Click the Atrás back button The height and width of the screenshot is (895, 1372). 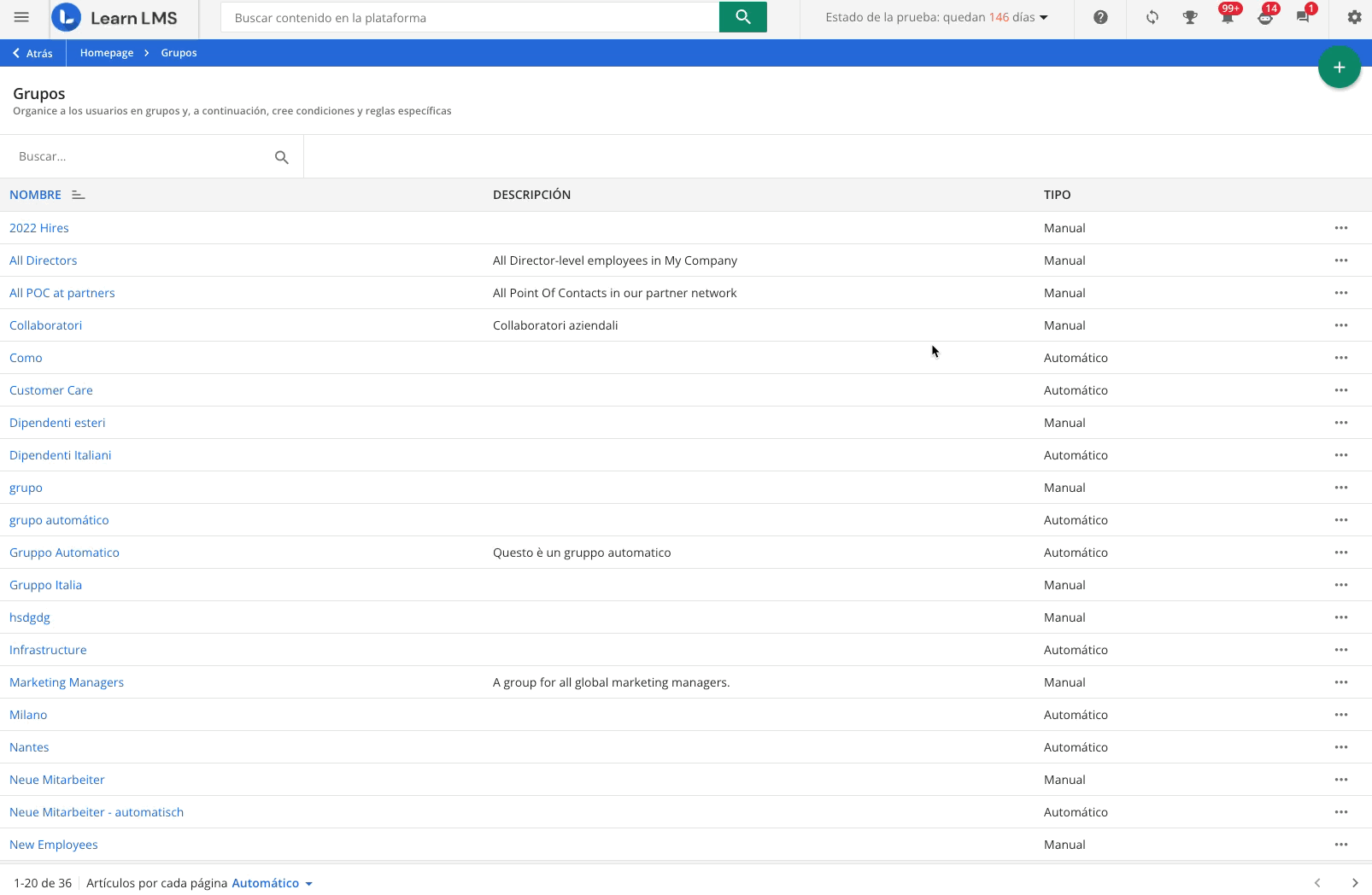(x=32, y=52)
